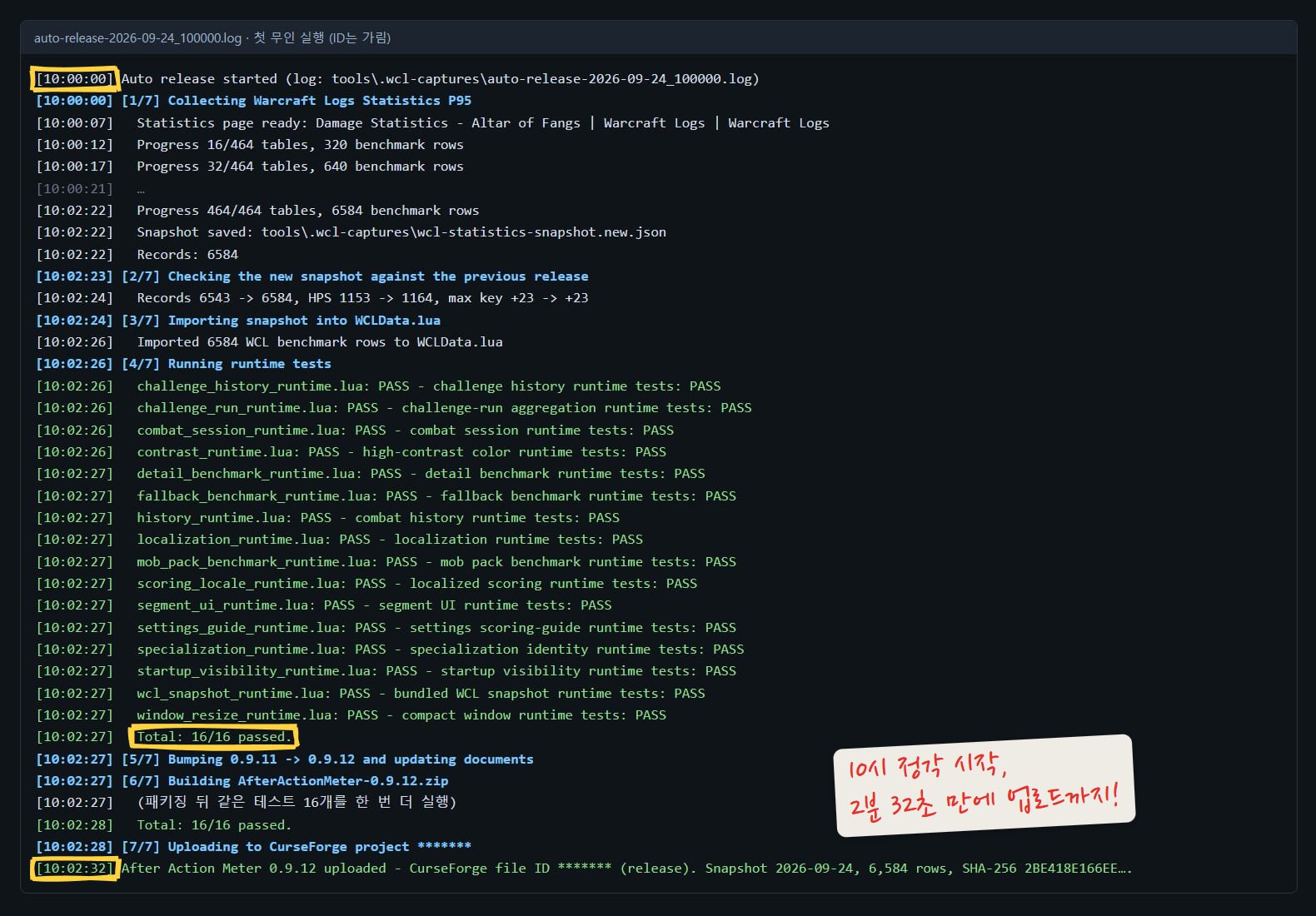Click the ellipsis line at 10:00:21
The height and width of the screenshot is (916, 1316).
point(90,189)
